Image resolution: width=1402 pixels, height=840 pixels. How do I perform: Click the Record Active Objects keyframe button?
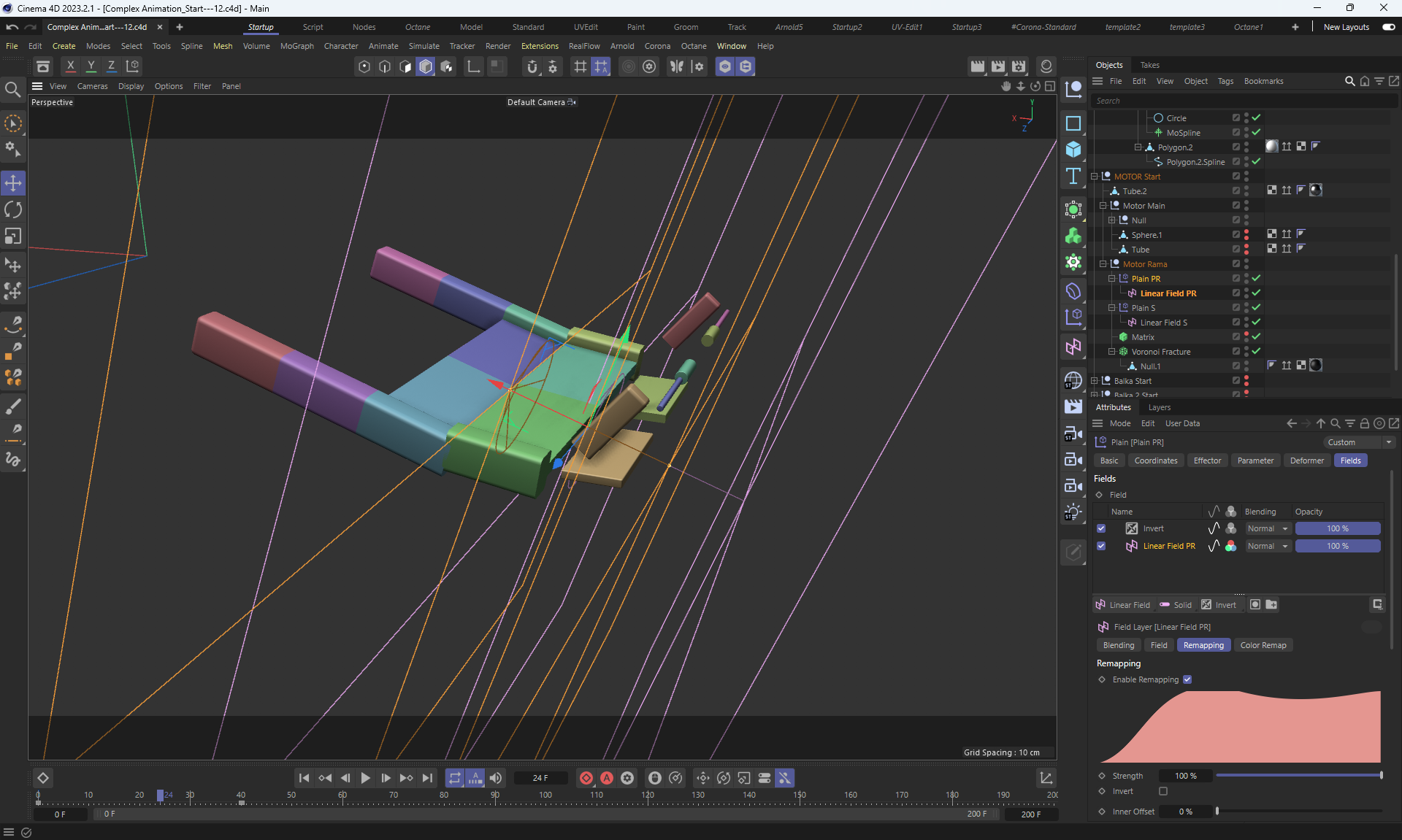pyautogui.click(x=586, y=778)
